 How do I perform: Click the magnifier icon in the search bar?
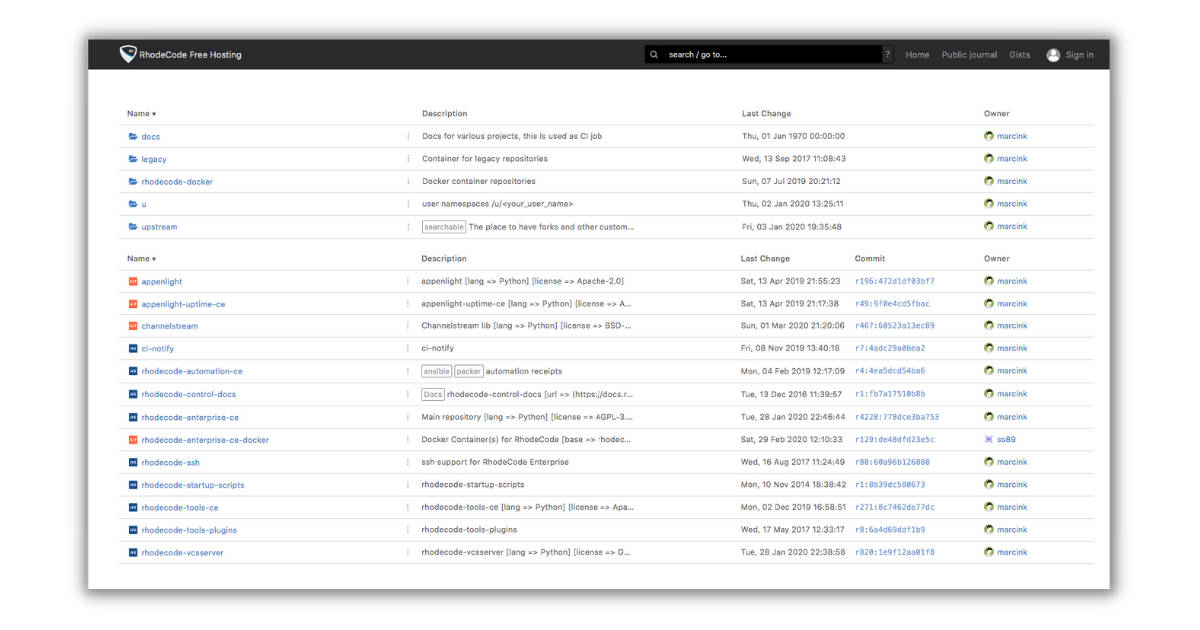point(654,54)
